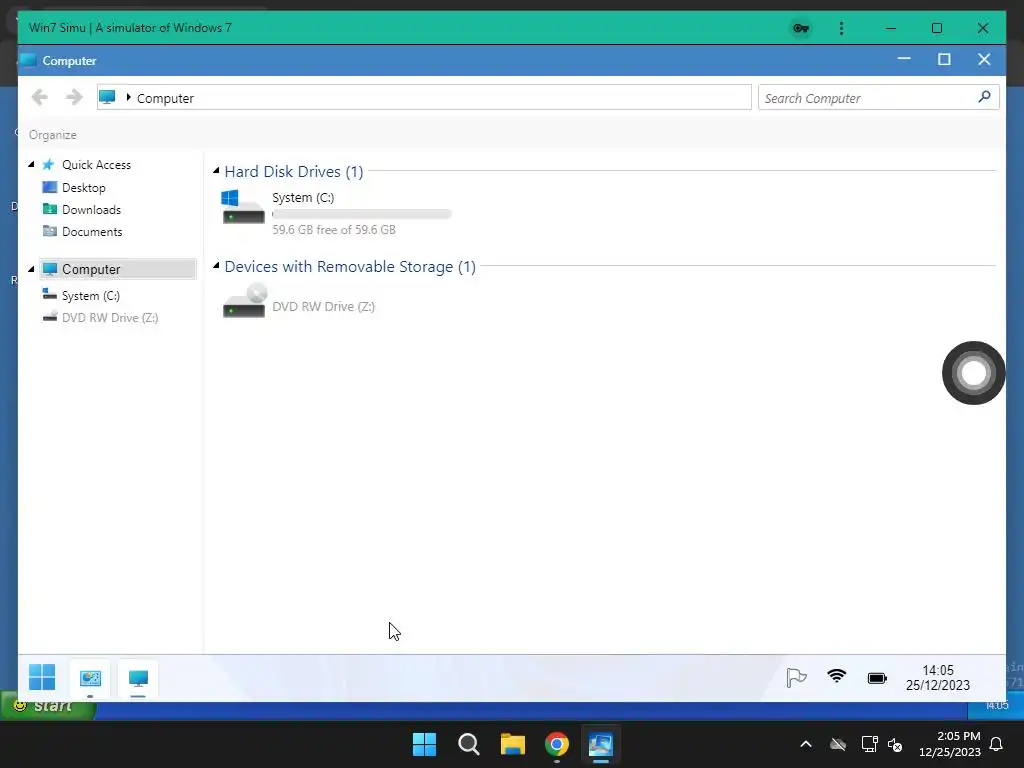Click the System (C:) storage usage bar

click(x=362, y=214)
